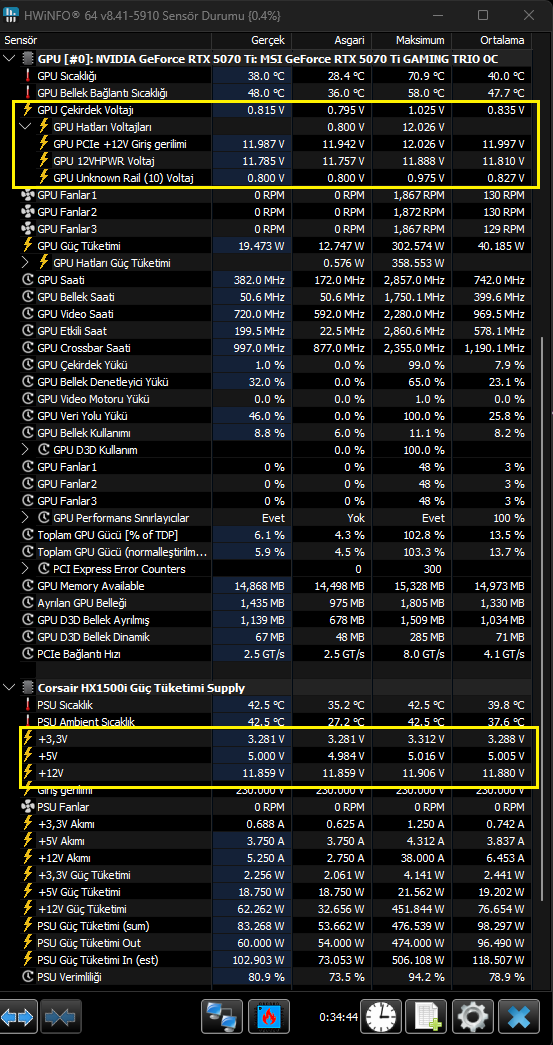Expand GPU D3D Kullanım subgroup
553x1045 pixels.
click(x=25, y=450)
